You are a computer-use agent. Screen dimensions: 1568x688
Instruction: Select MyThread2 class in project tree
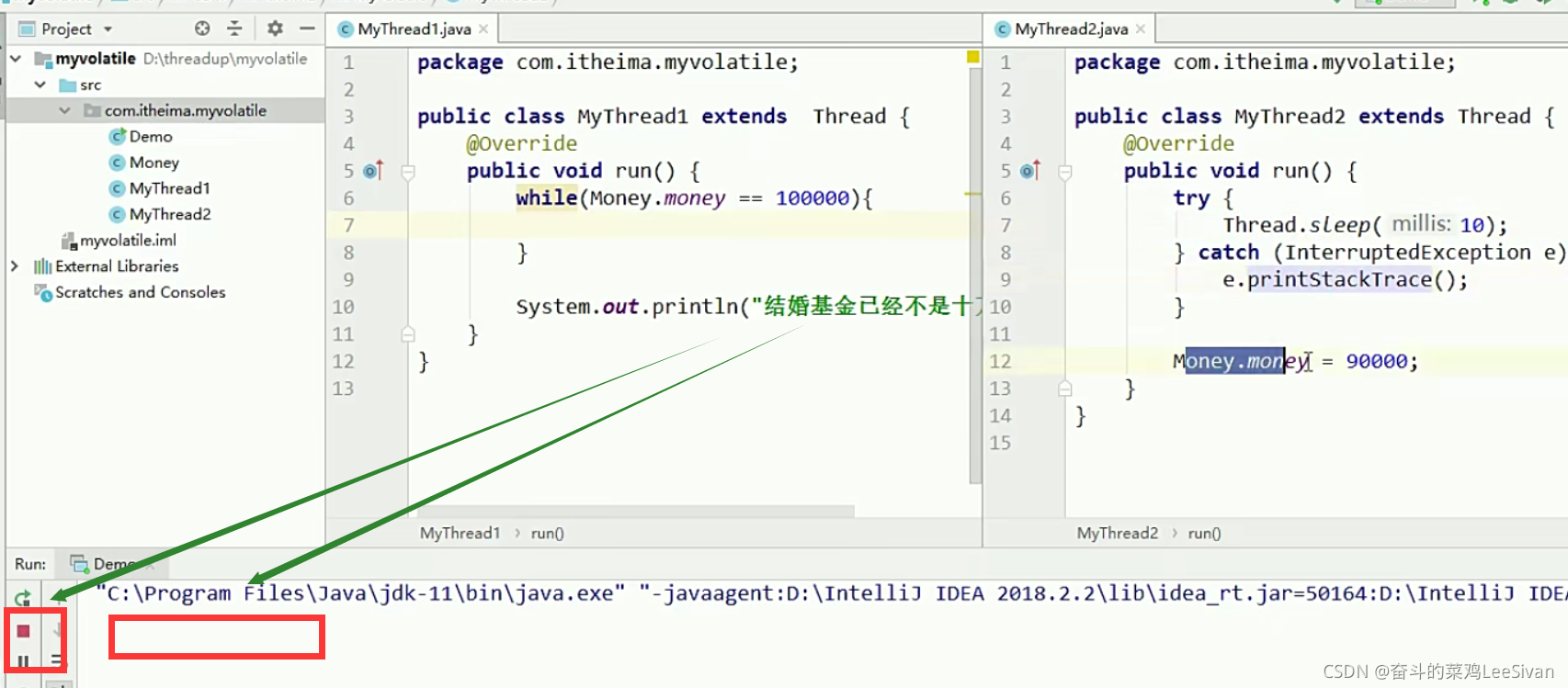pos(160,214)
